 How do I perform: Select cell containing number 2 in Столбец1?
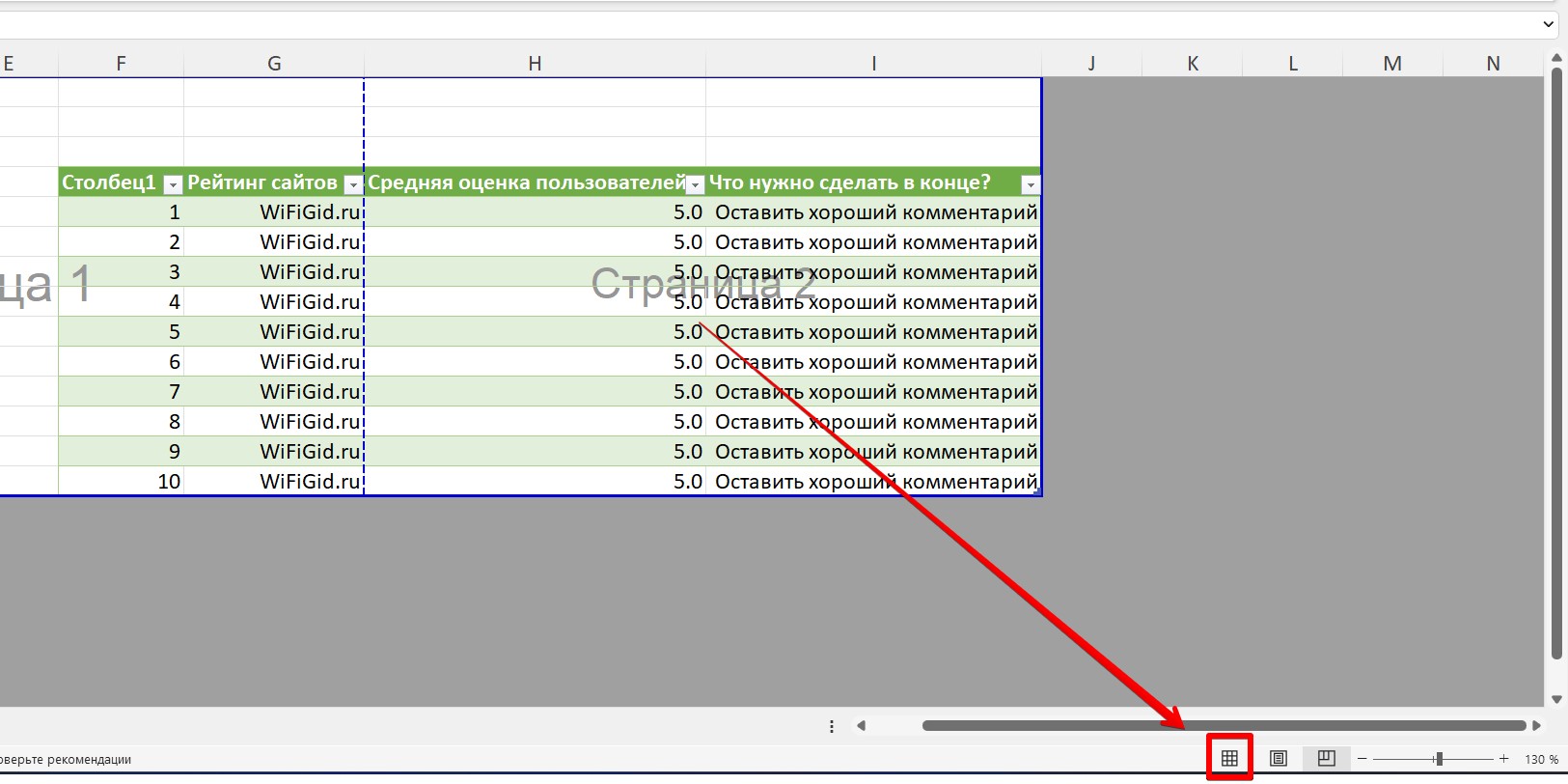(x=121, y=242)
